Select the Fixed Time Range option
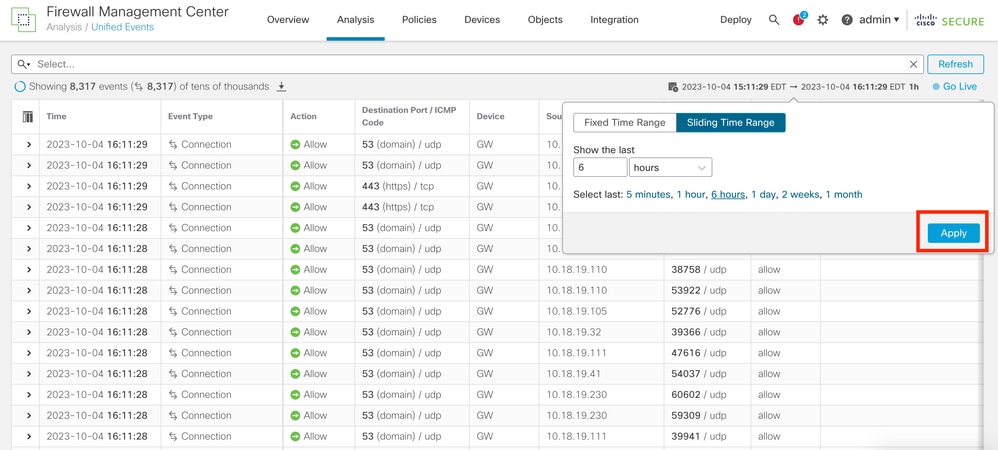The image size is (998, 450). (x=624, y=123)
